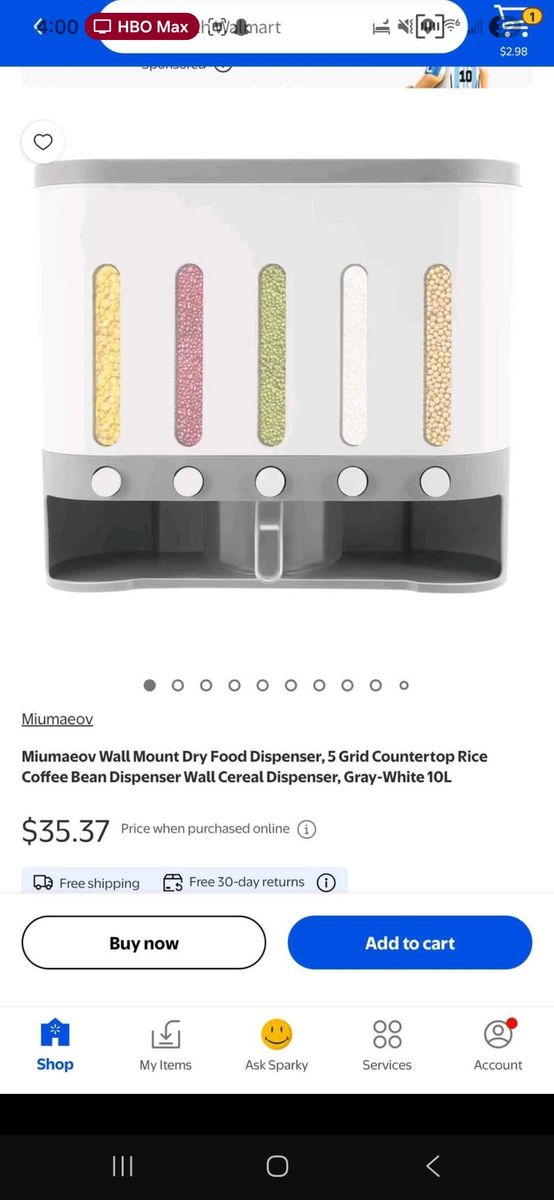Open the Miumaeov brand link
This screenshot has width=554, height=1200.
click(x=57, y=719)
